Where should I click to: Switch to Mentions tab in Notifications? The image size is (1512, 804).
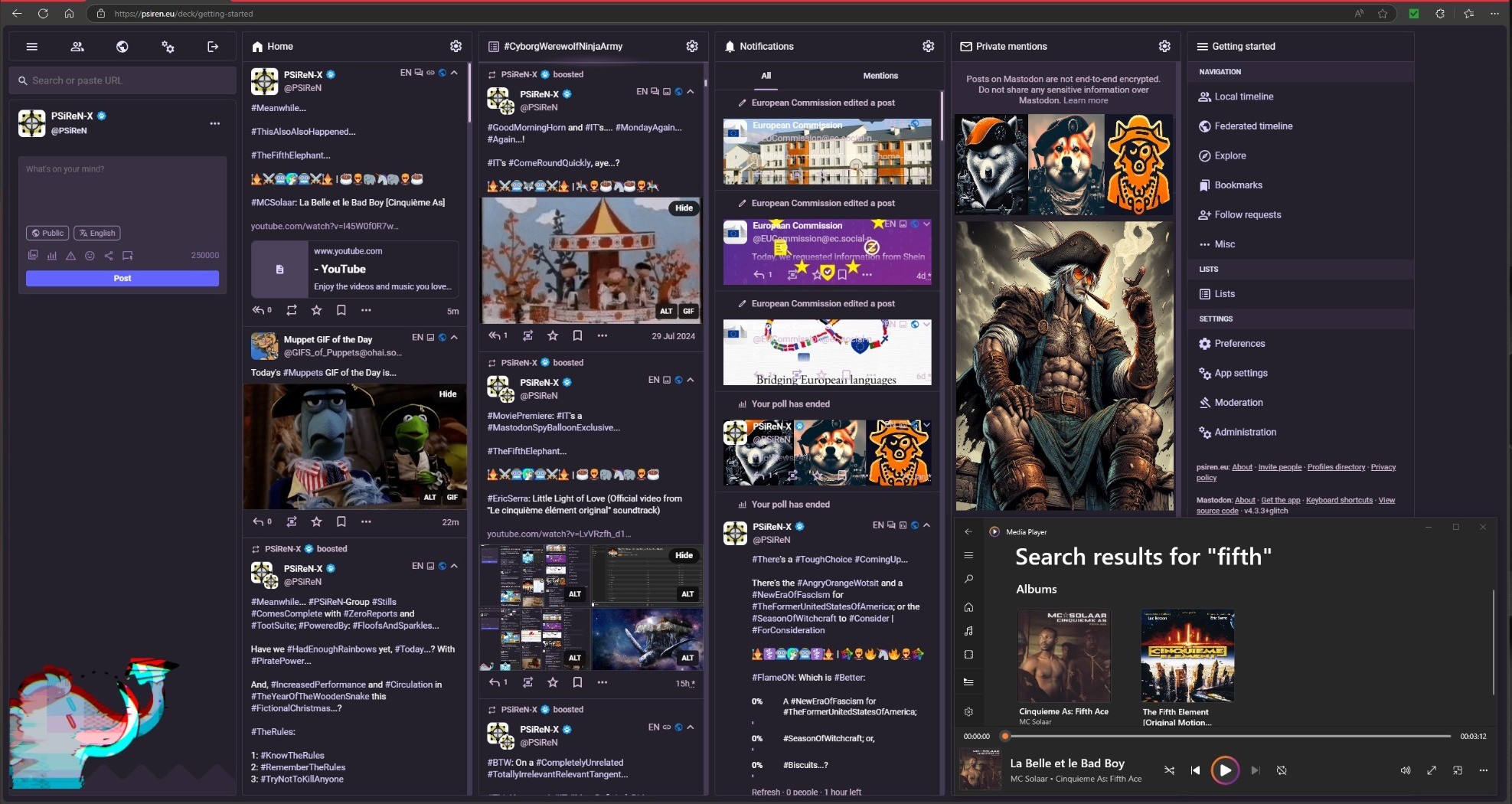coord(880,76)
